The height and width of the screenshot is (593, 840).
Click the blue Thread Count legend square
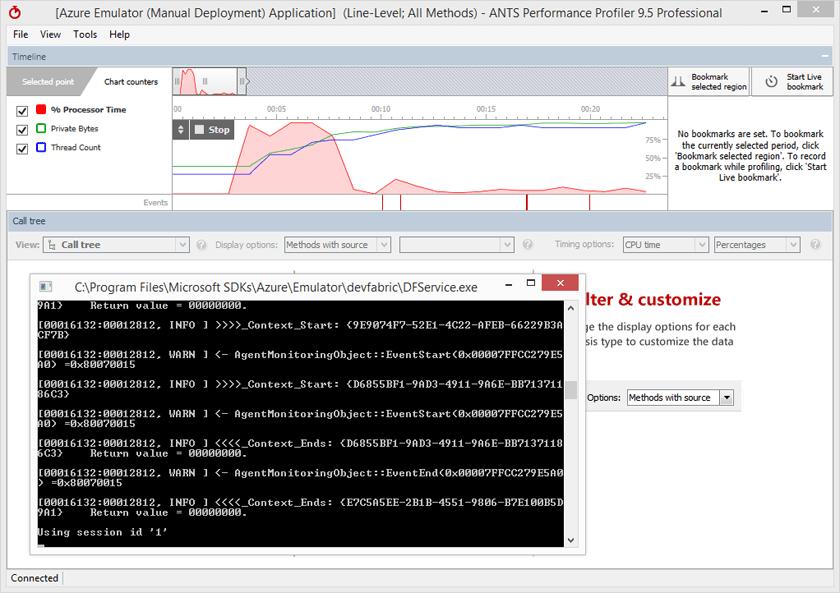[x=41, y=148]
